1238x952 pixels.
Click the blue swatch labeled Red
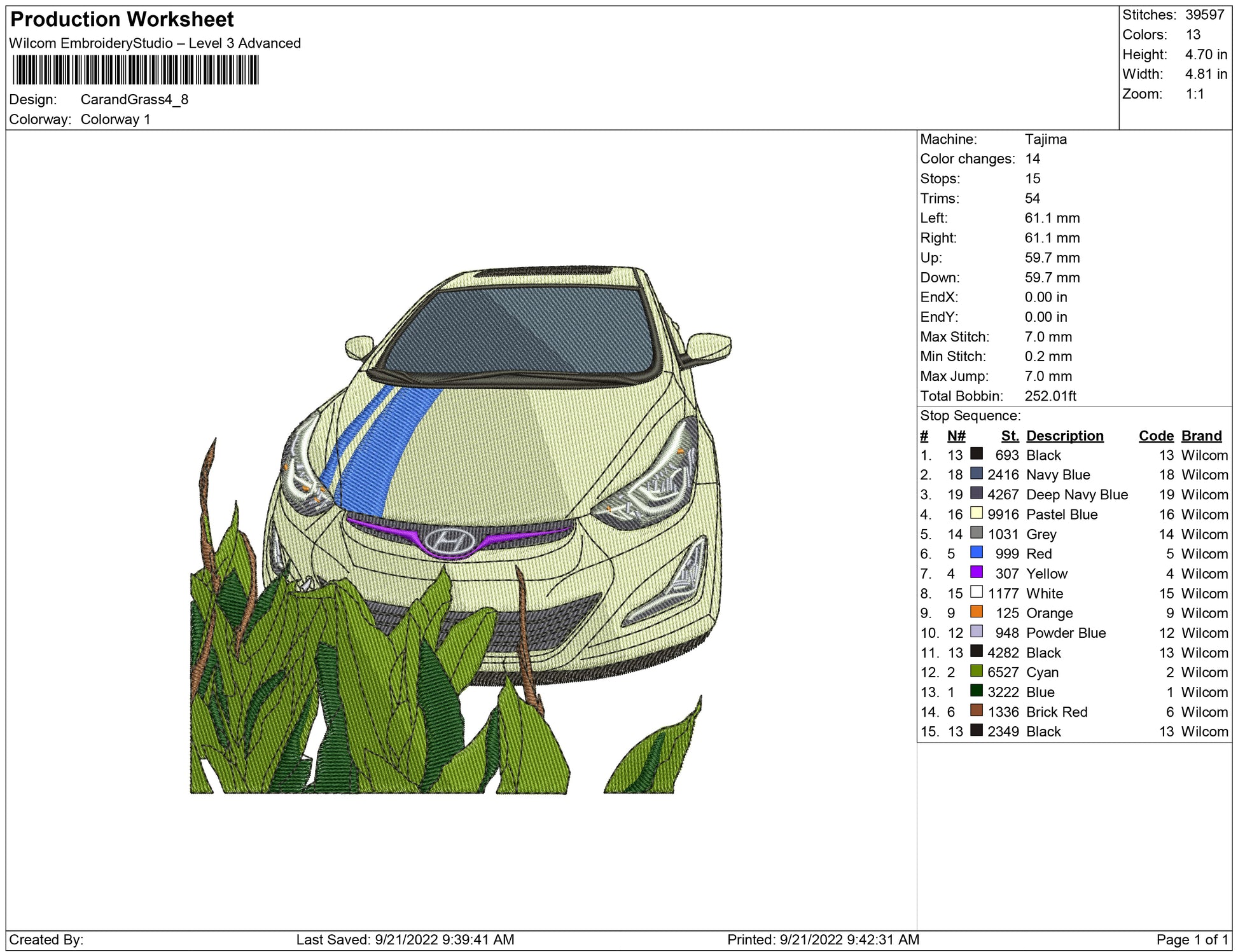coord(976,553)
